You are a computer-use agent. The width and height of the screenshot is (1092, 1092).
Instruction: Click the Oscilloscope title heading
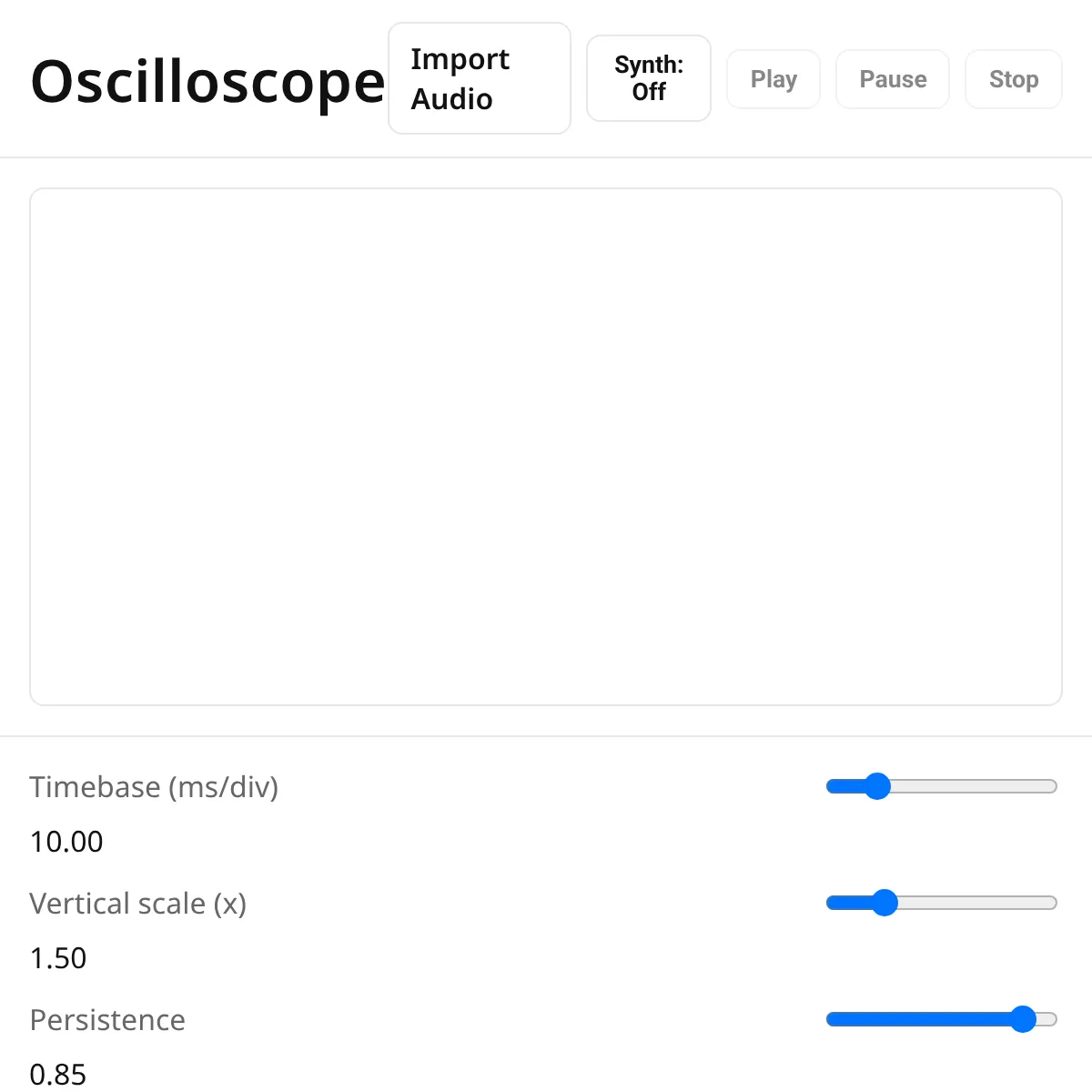pyautogui.click(x=207, y=82)
